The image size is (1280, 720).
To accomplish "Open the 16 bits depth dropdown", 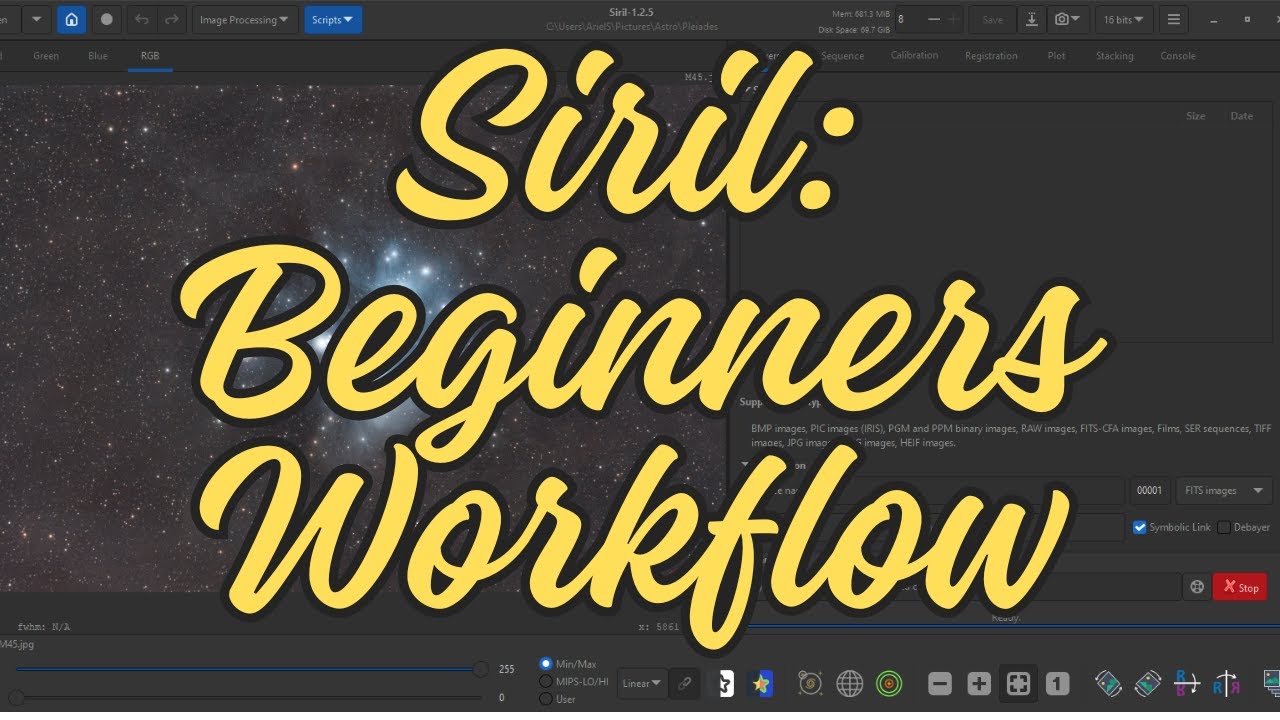I will click(x=1124, y=19).
